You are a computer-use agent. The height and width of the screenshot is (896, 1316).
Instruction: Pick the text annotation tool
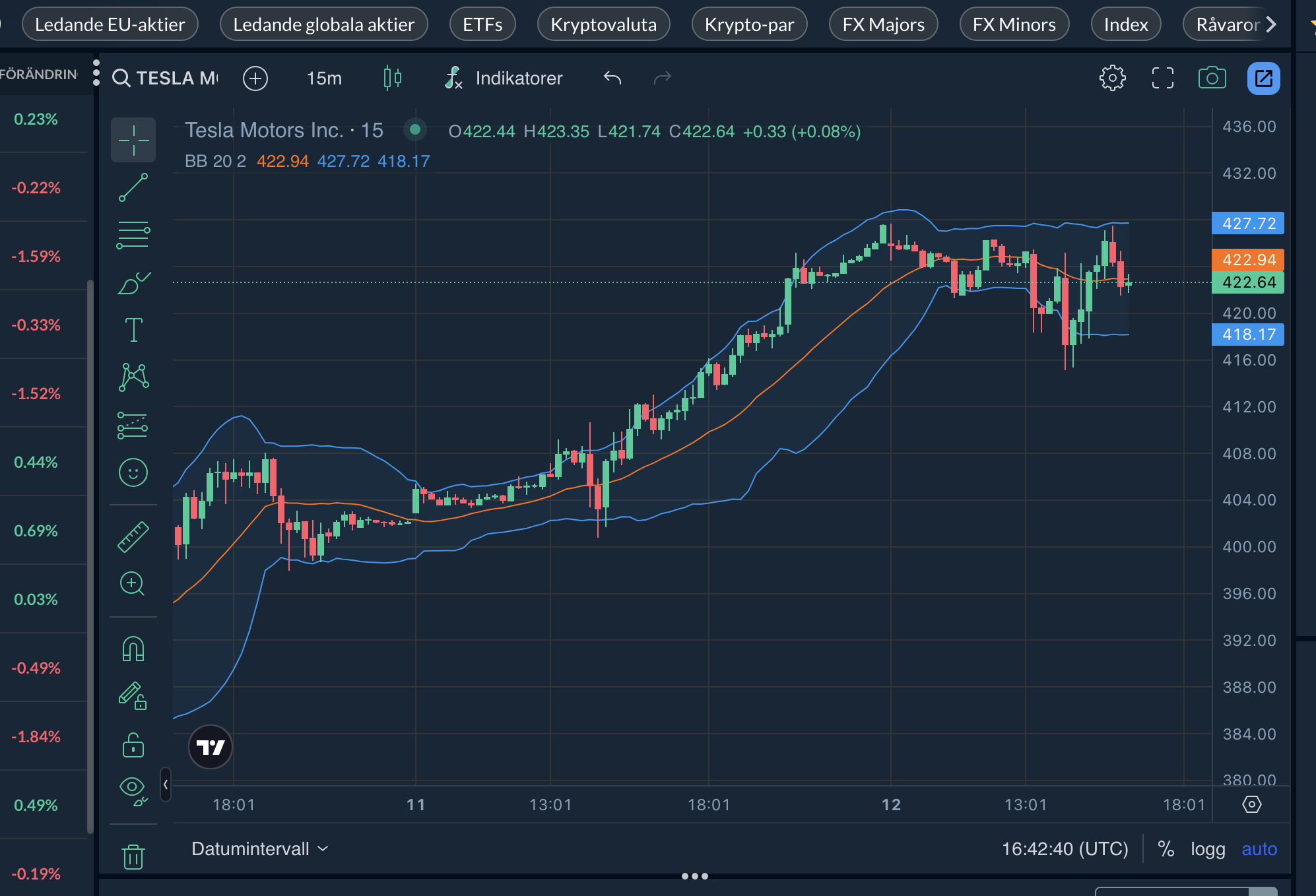133,329
